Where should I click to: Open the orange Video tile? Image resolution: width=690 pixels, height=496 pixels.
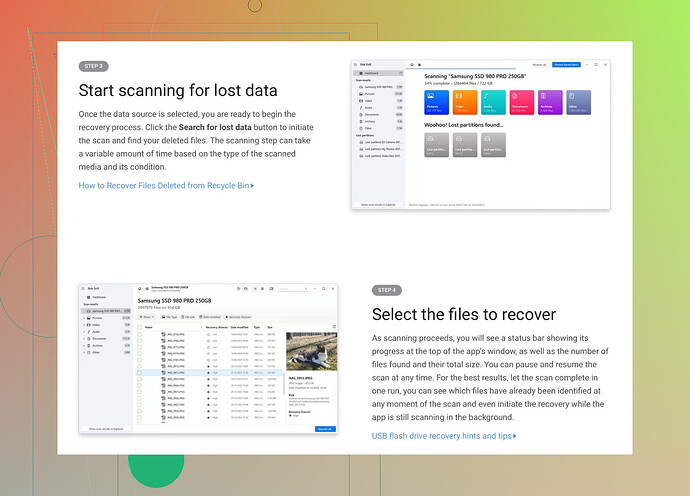click(x=465, y=103)
